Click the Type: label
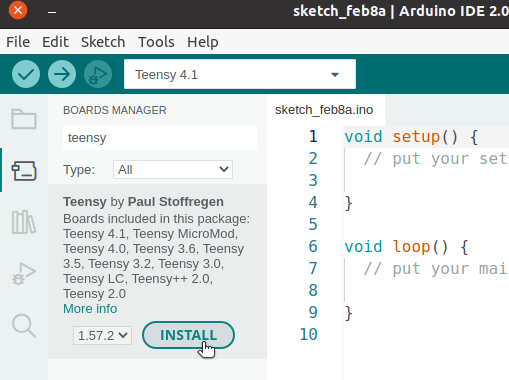Screen dimensions: 509x380 point(79,170)
